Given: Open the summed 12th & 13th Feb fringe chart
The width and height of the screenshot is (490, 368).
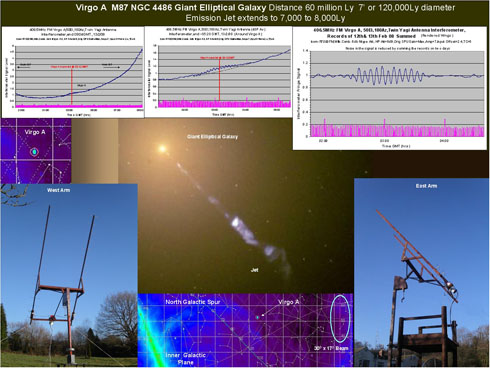Looking at the screenshot, I should 390,88.
